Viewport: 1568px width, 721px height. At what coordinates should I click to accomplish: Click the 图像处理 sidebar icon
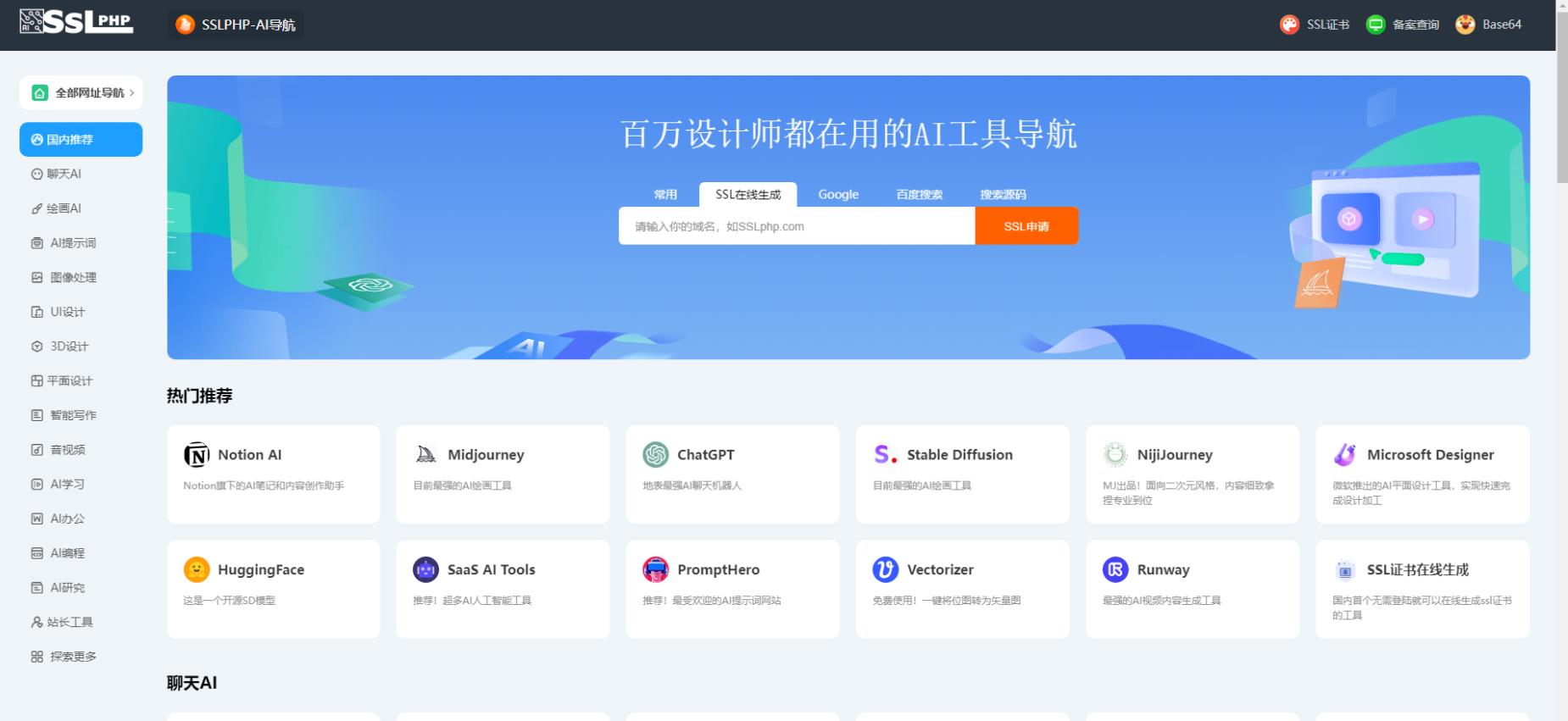pos(36,277)
